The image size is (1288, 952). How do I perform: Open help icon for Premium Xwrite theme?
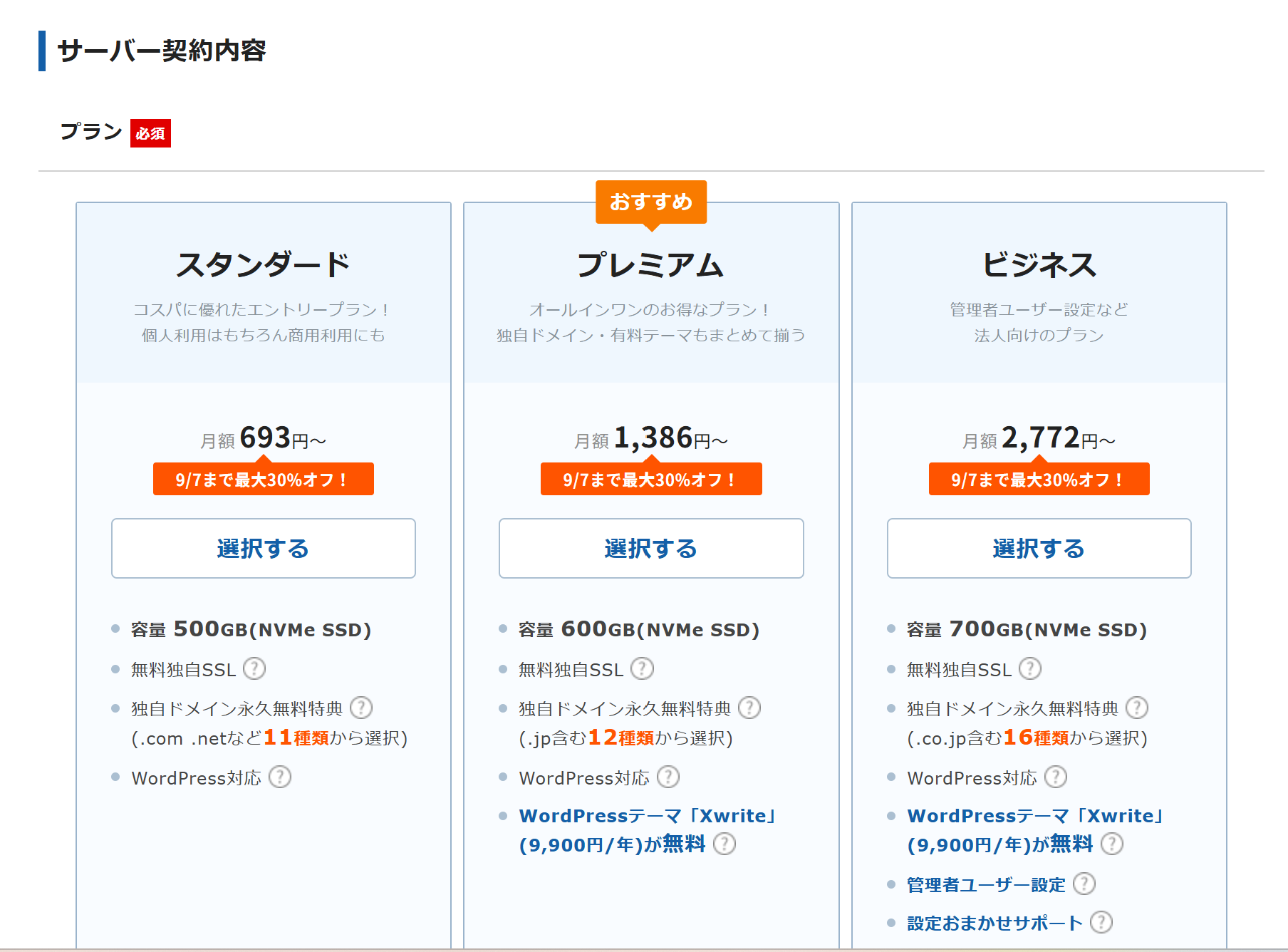[x=724, y=844]
